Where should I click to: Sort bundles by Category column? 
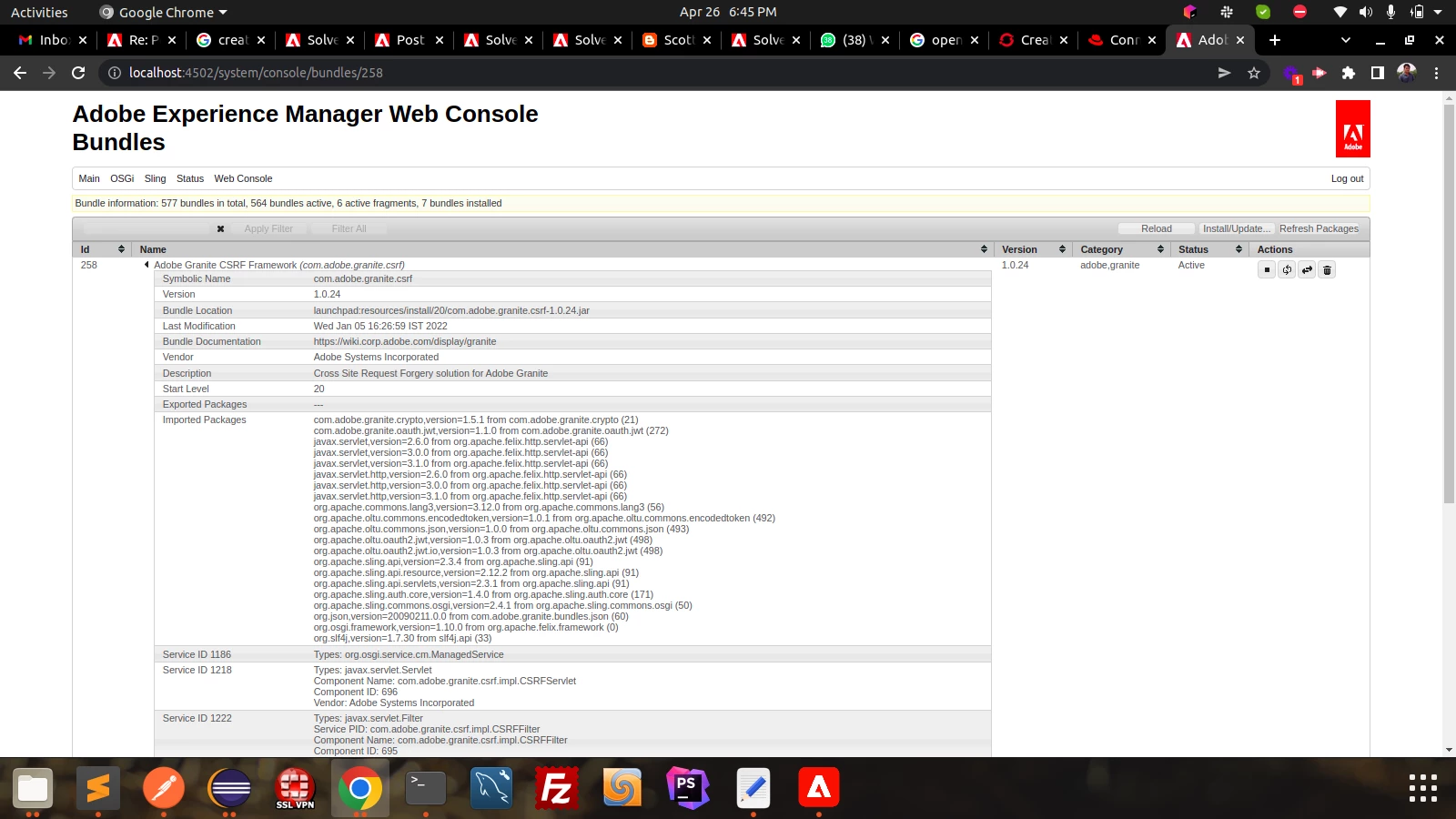(1160, 249)
